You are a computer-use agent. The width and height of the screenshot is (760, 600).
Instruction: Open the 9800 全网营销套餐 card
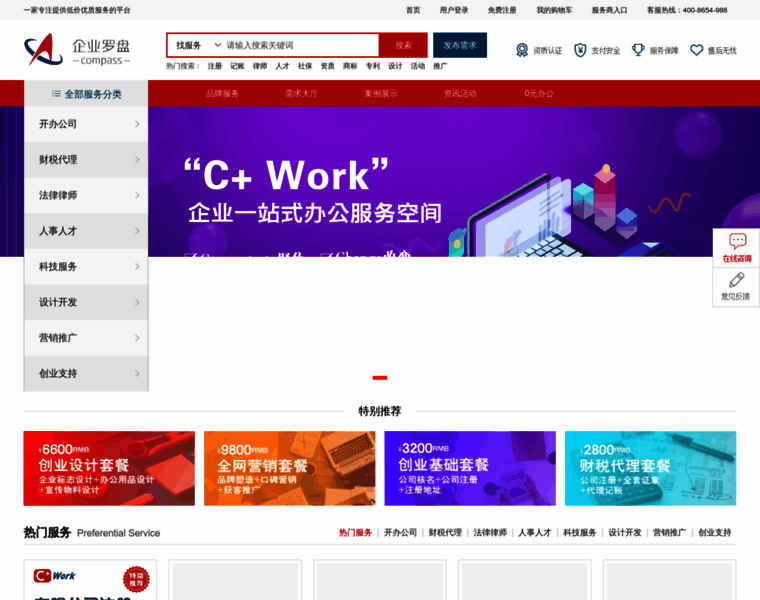(x=289, y=468)
